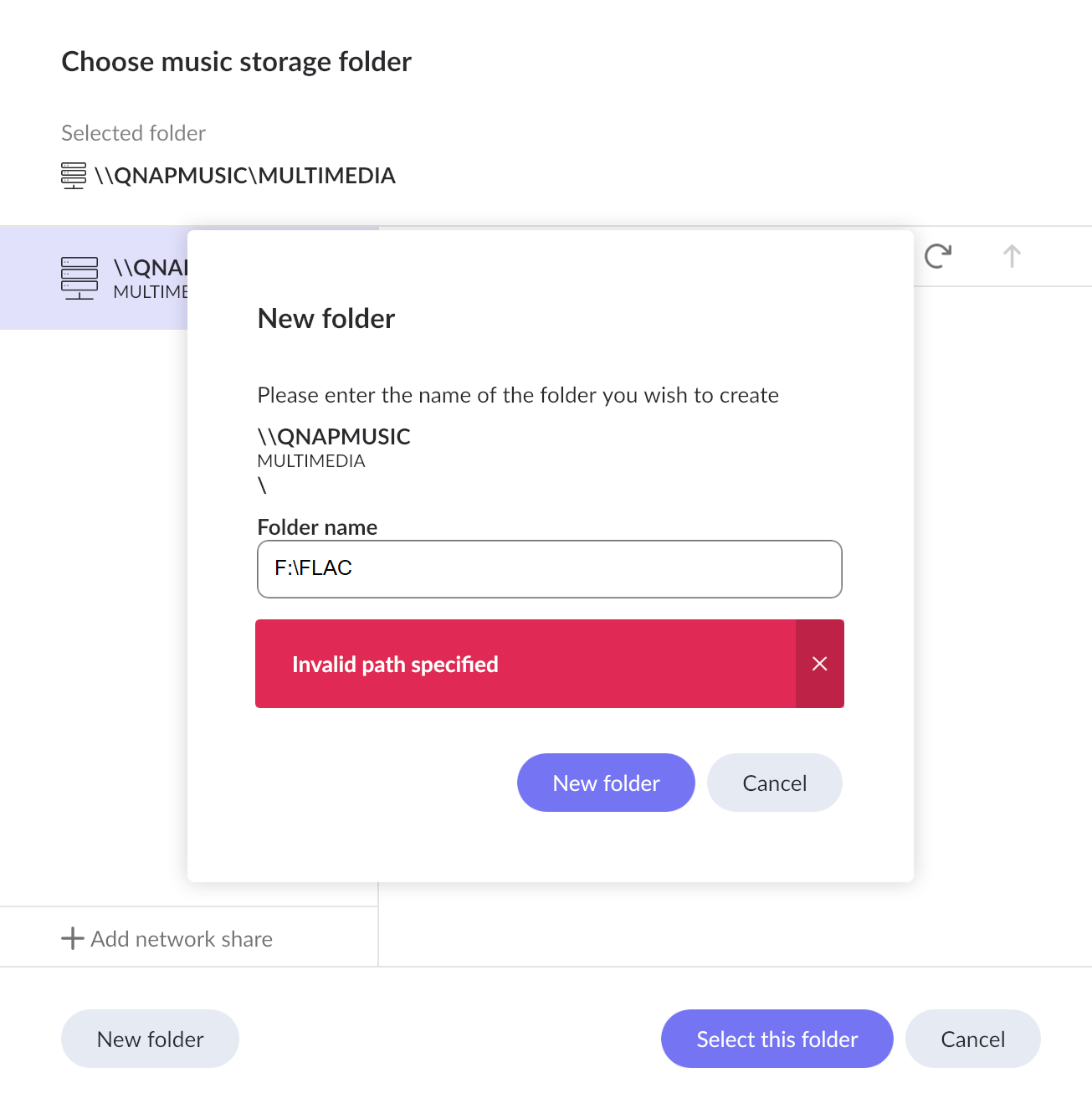The image size is (1092, 1114).
Task: Confirm with the dialog's New folder button
Action: pyautogui.click(x=606, y=783)
